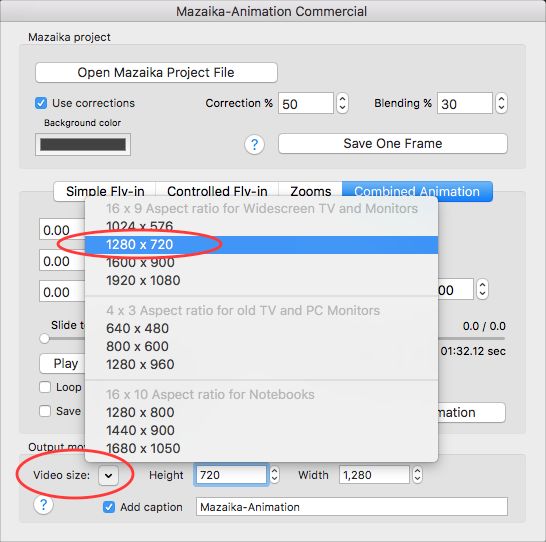The image size is (546, 542).
Task: Click partially hidden animation button at right
Action: pyautogui.click(x=471, y=413)
